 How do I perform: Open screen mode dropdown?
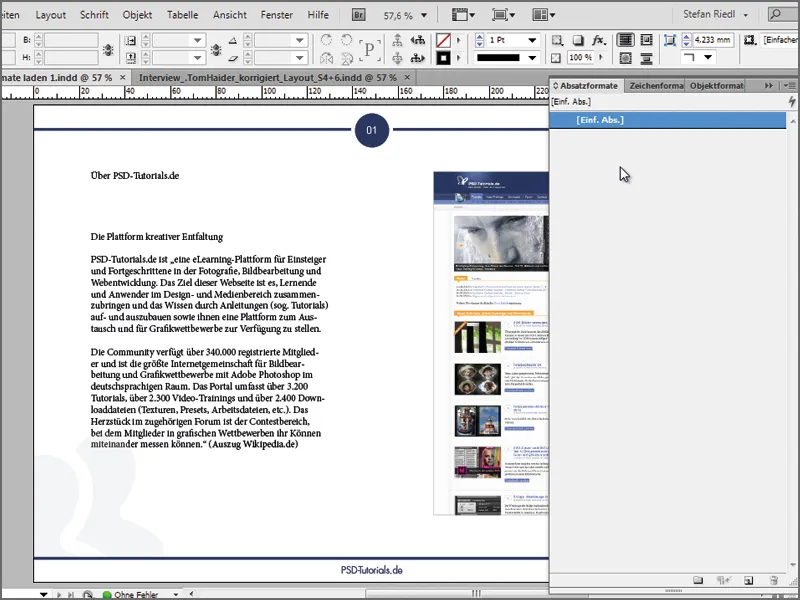[504, 15]
